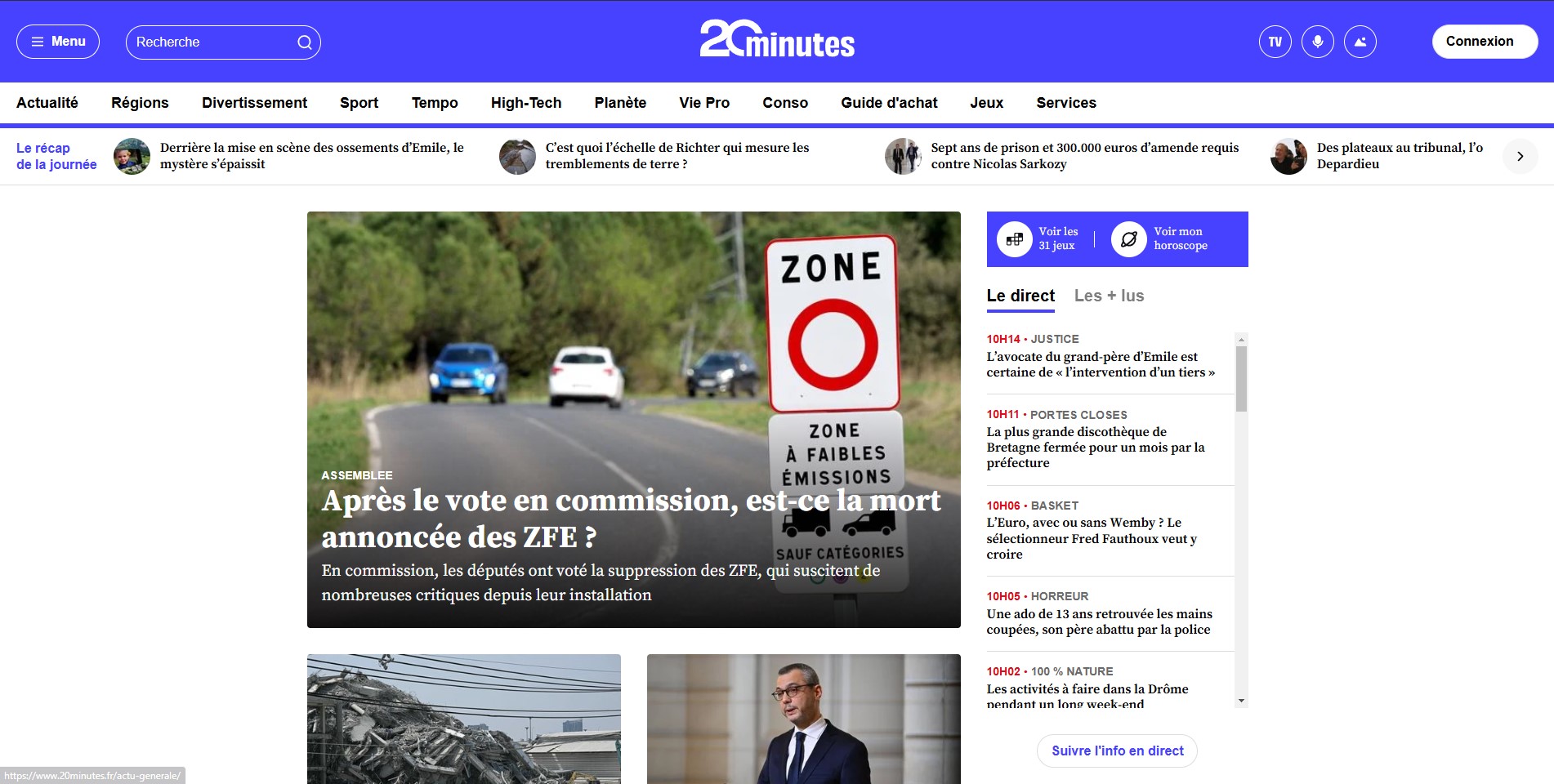Open the ZFE headline article image

coord(633,420)
